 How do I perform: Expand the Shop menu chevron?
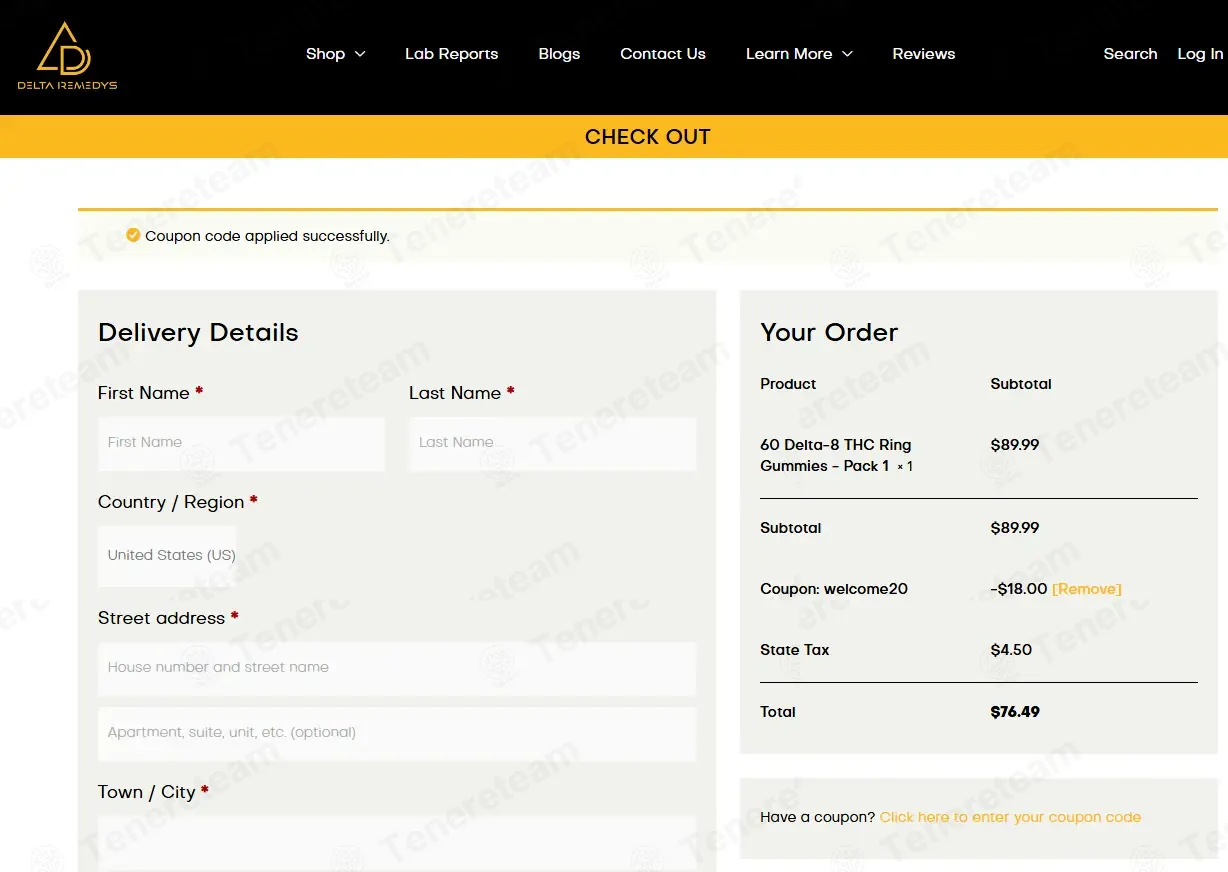pyautogui.click(x=360, y=54)
